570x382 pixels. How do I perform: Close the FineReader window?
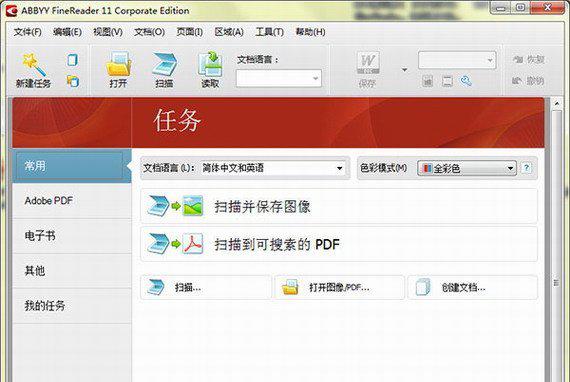[x=548, y=7]
